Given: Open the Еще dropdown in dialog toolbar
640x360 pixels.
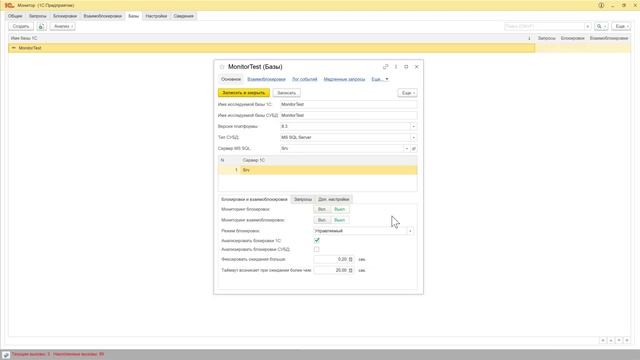Looking at the screenshot, I should click(407, 93).
